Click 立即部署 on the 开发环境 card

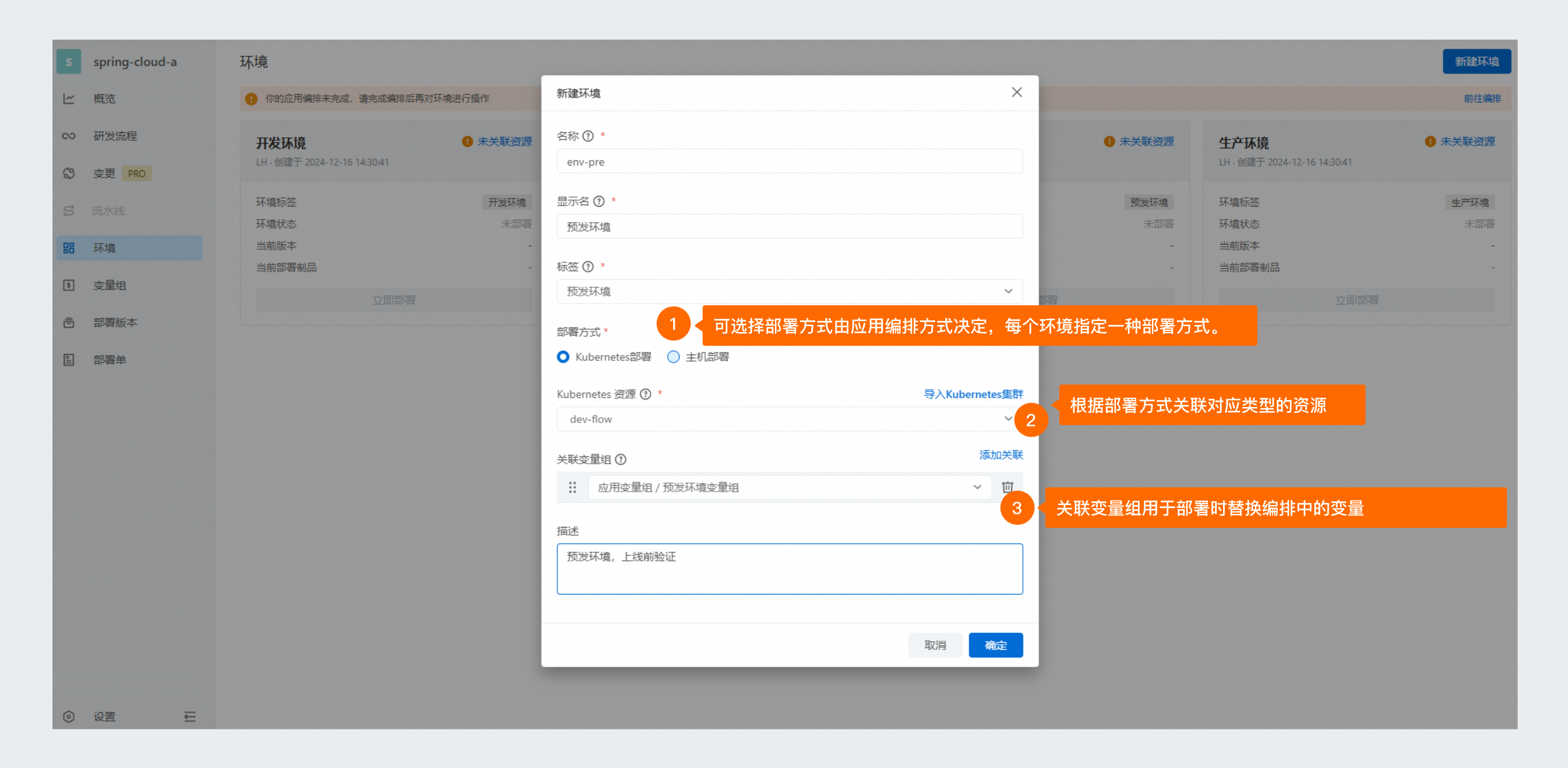(393, 300)
